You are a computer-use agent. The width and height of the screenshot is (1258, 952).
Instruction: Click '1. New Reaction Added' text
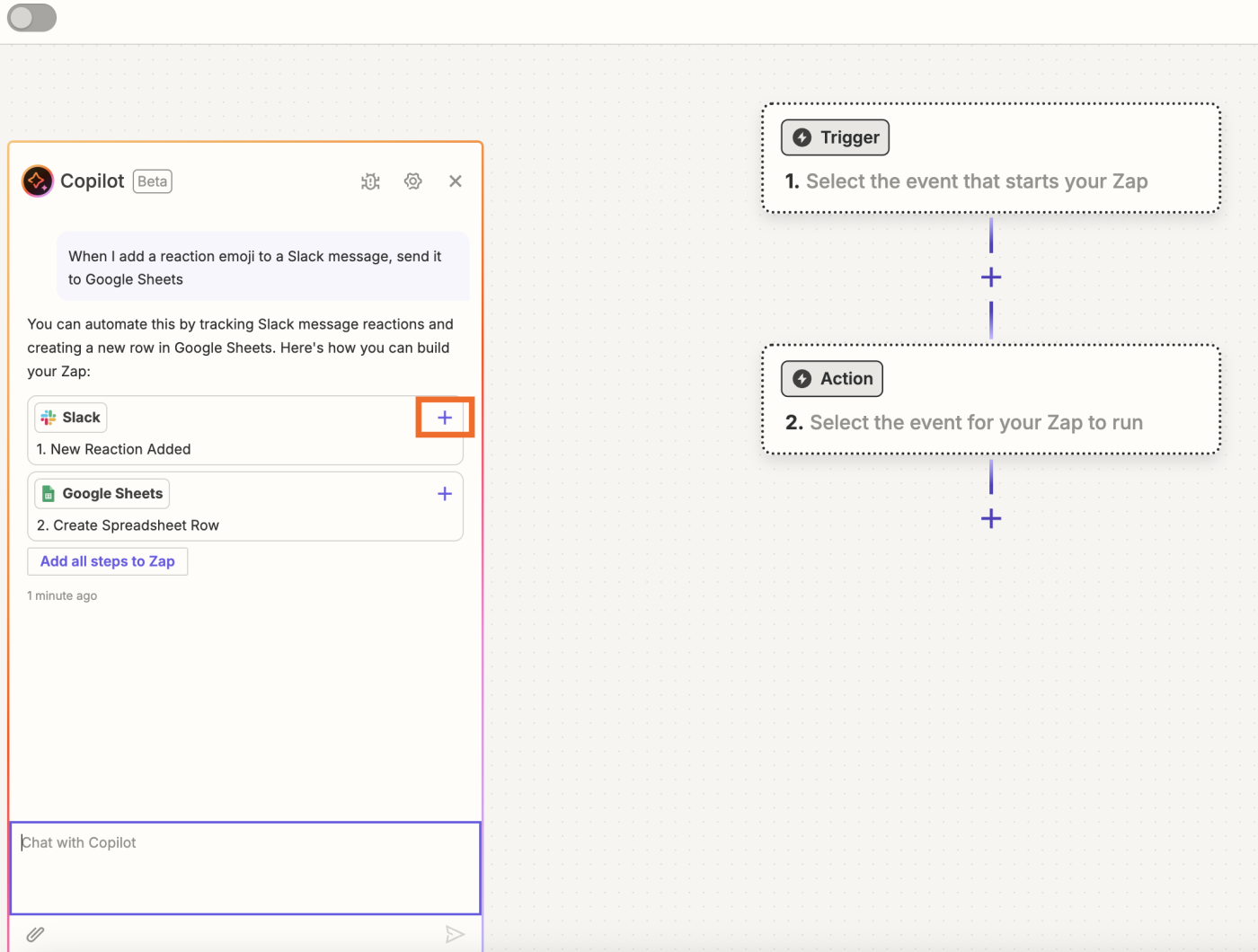[114, 449]
